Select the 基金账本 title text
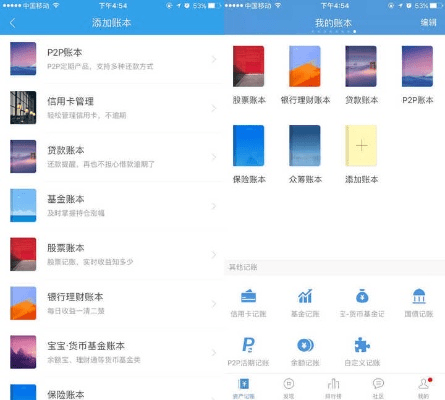This screenshot has width=445, height=400. (66, 199)
